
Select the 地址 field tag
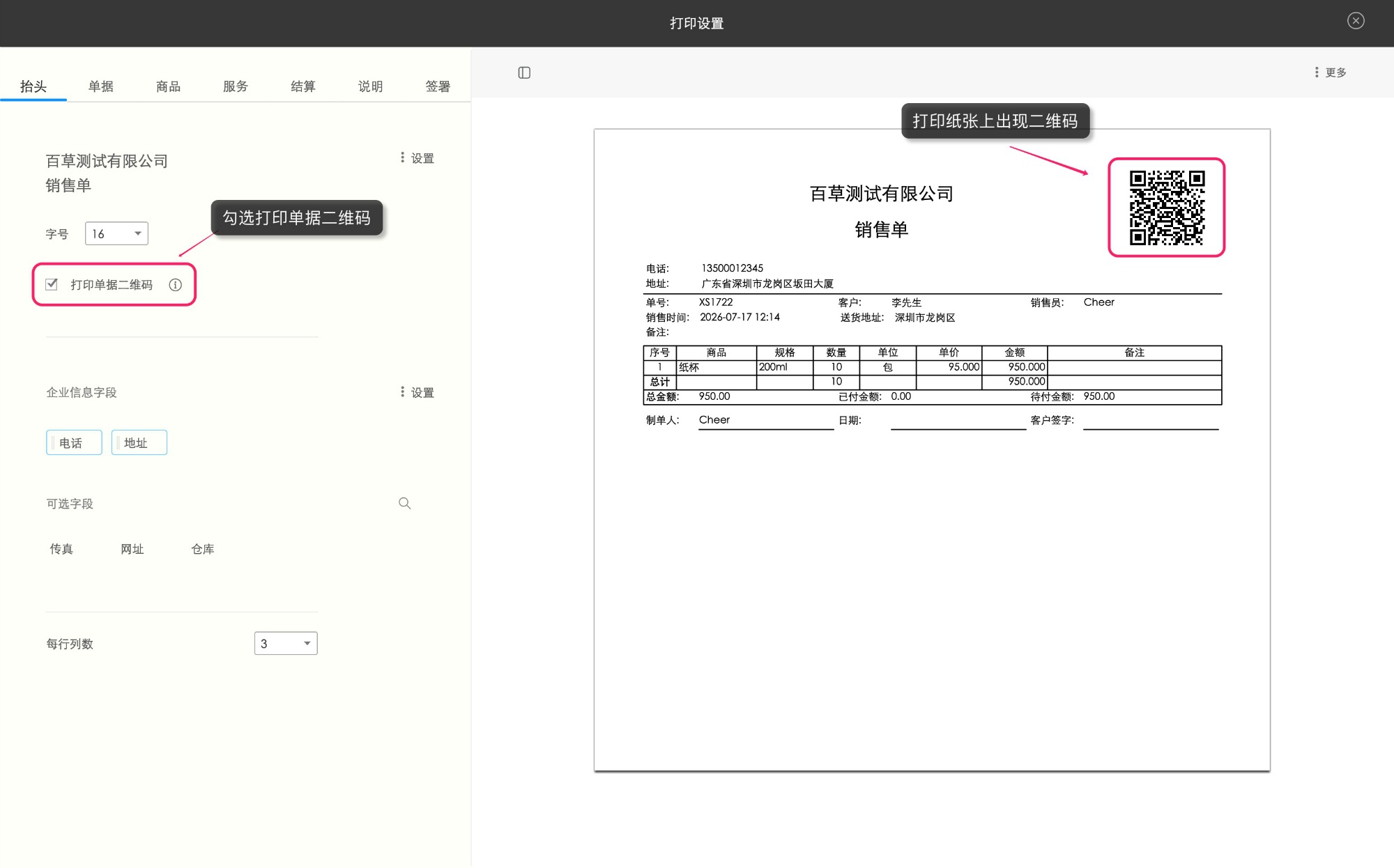[x=139, y=442]
